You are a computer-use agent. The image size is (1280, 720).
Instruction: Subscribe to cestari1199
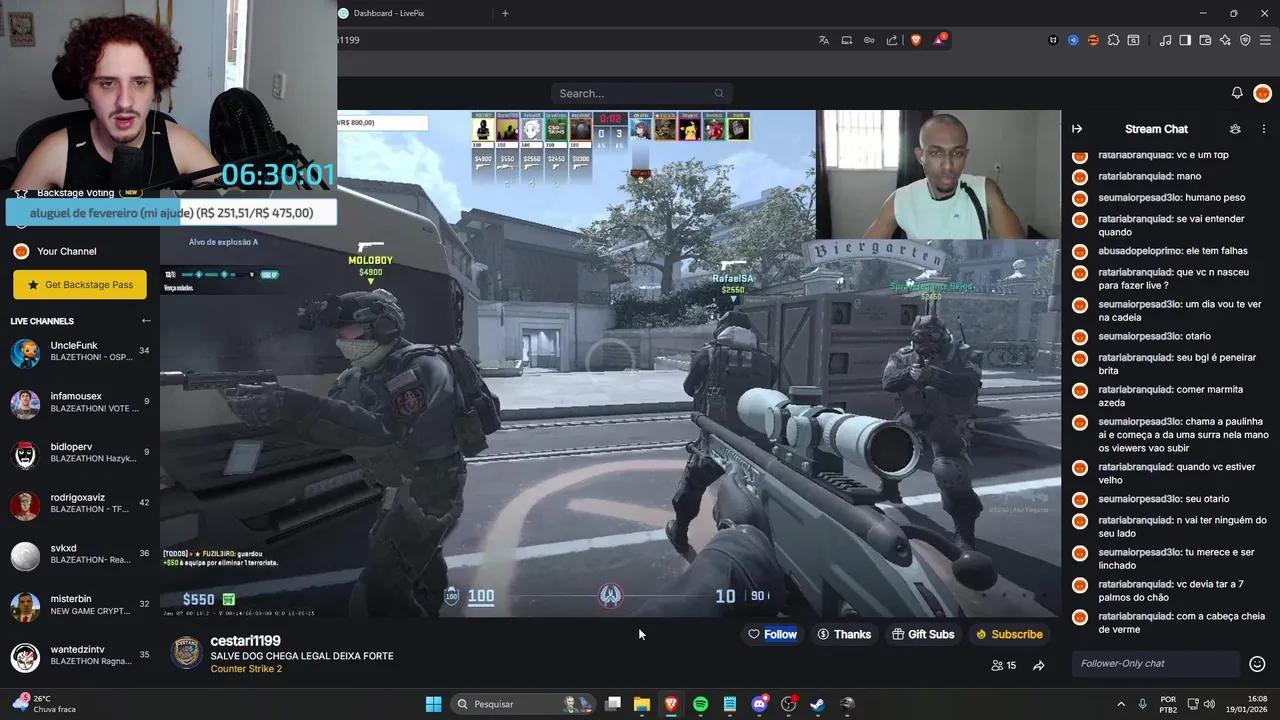[x=1009, y=634]
